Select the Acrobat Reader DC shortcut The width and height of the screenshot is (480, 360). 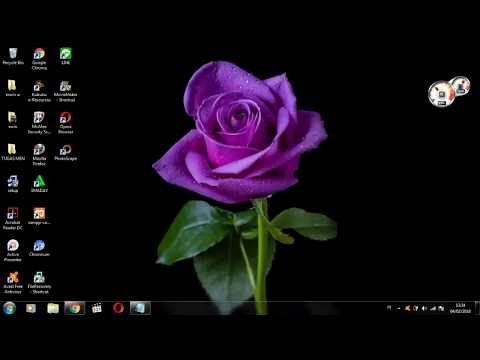click(13, 219)
